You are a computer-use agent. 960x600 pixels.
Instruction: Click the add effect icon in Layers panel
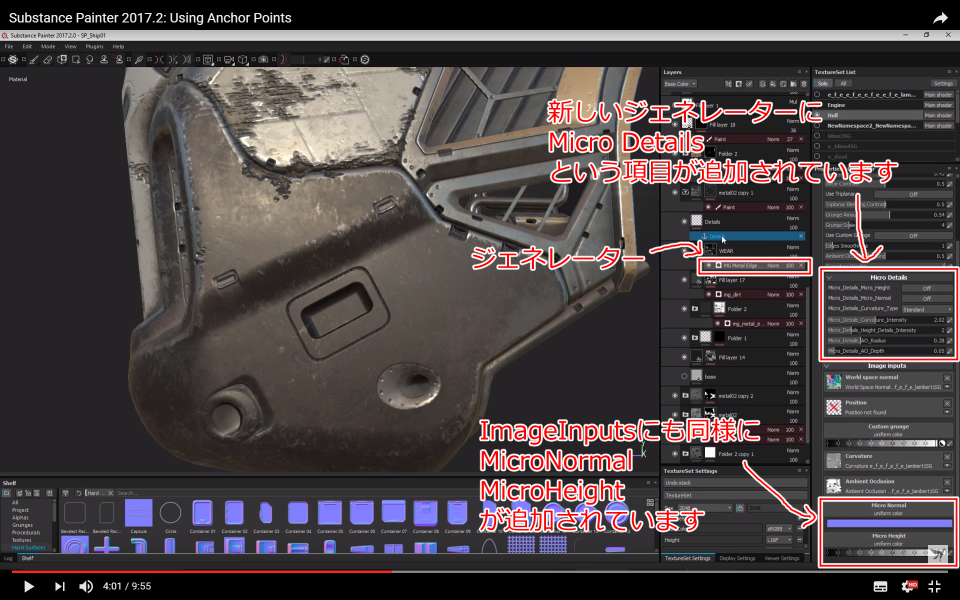click(729, 84)
